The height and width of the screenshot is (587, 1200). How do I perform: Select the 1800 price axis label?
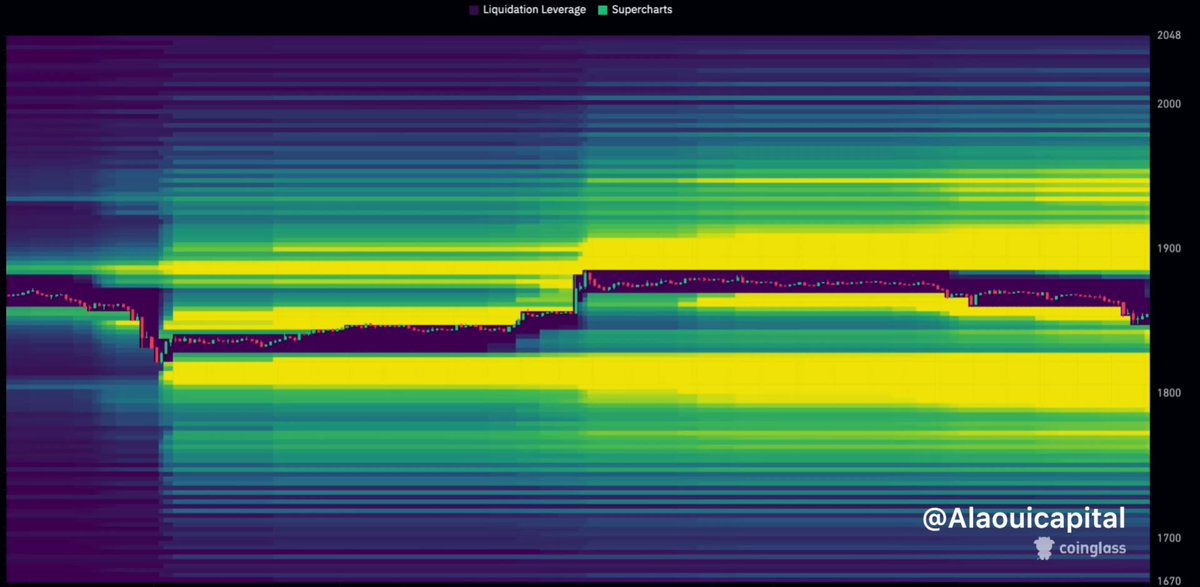click(1170, 394)
